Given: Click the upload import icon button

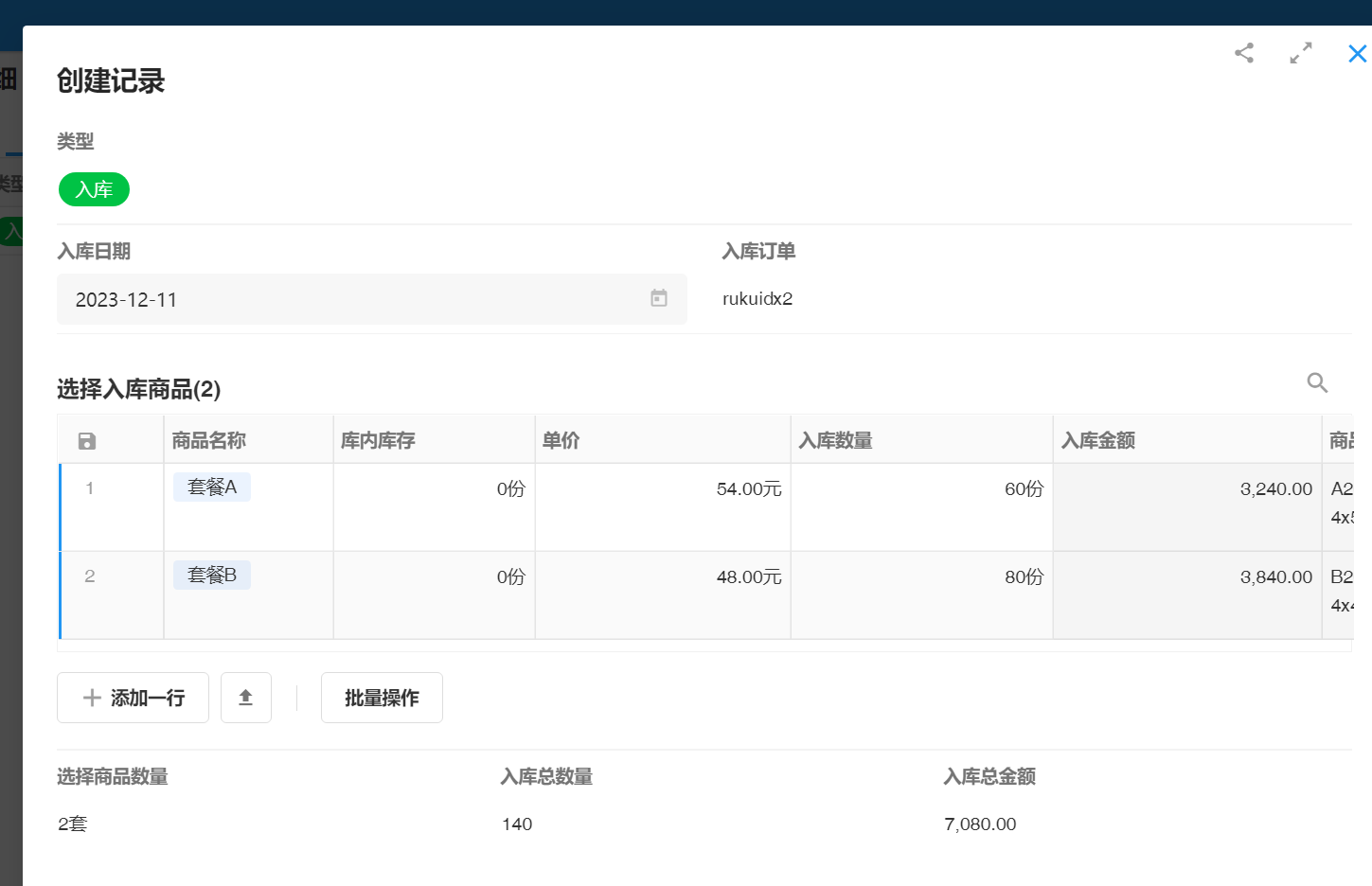Looking at the screenshot, I should coord(246,698).
